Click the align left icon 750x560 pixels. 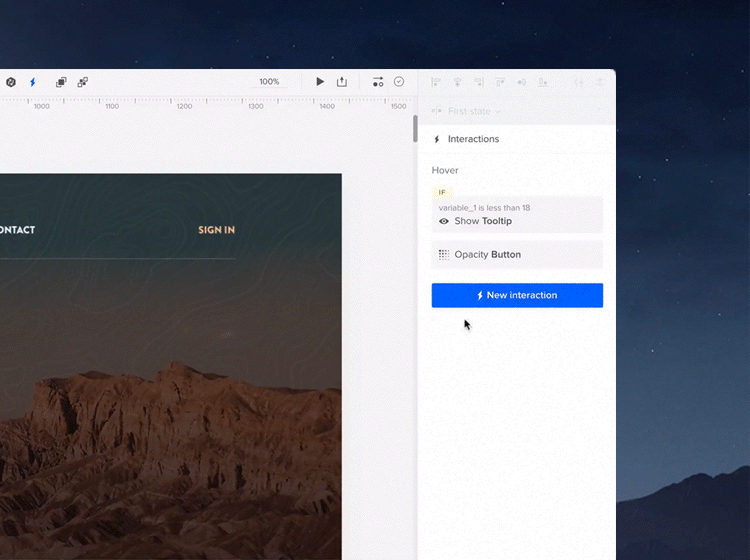(x=436, y=82)
